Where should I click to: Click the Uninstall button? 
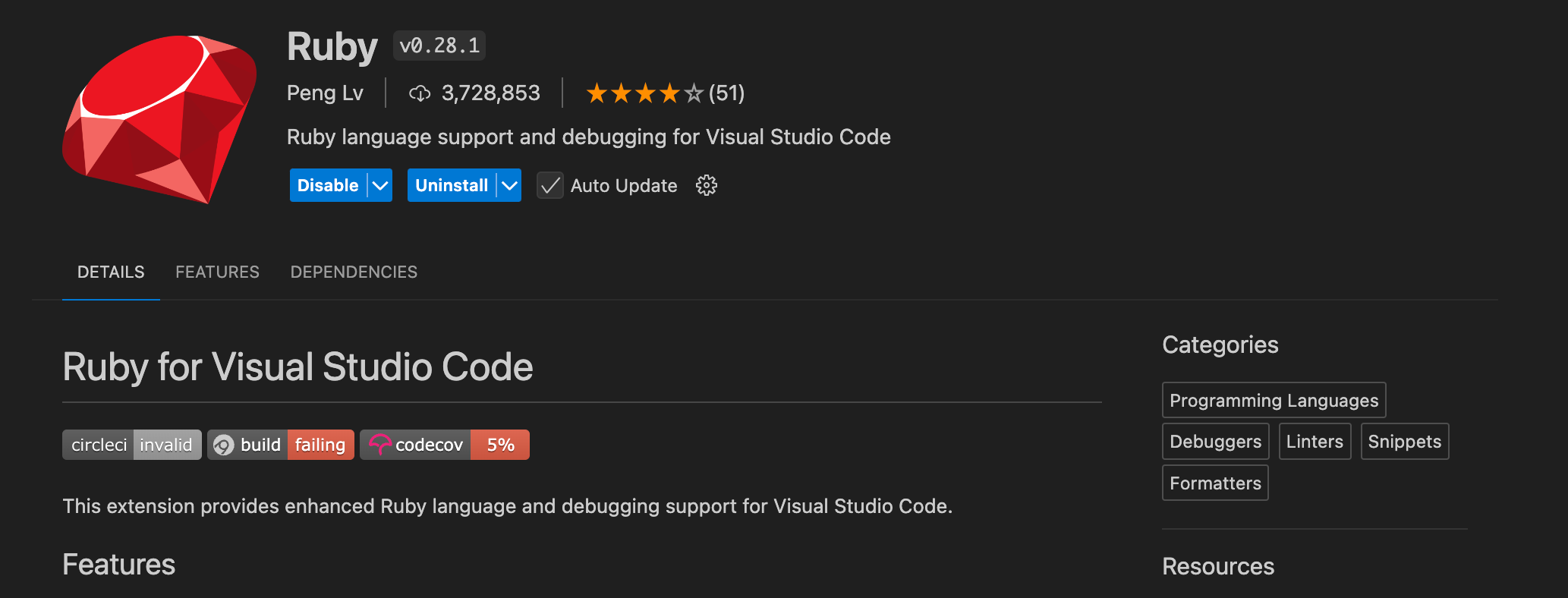coord(452,185)
